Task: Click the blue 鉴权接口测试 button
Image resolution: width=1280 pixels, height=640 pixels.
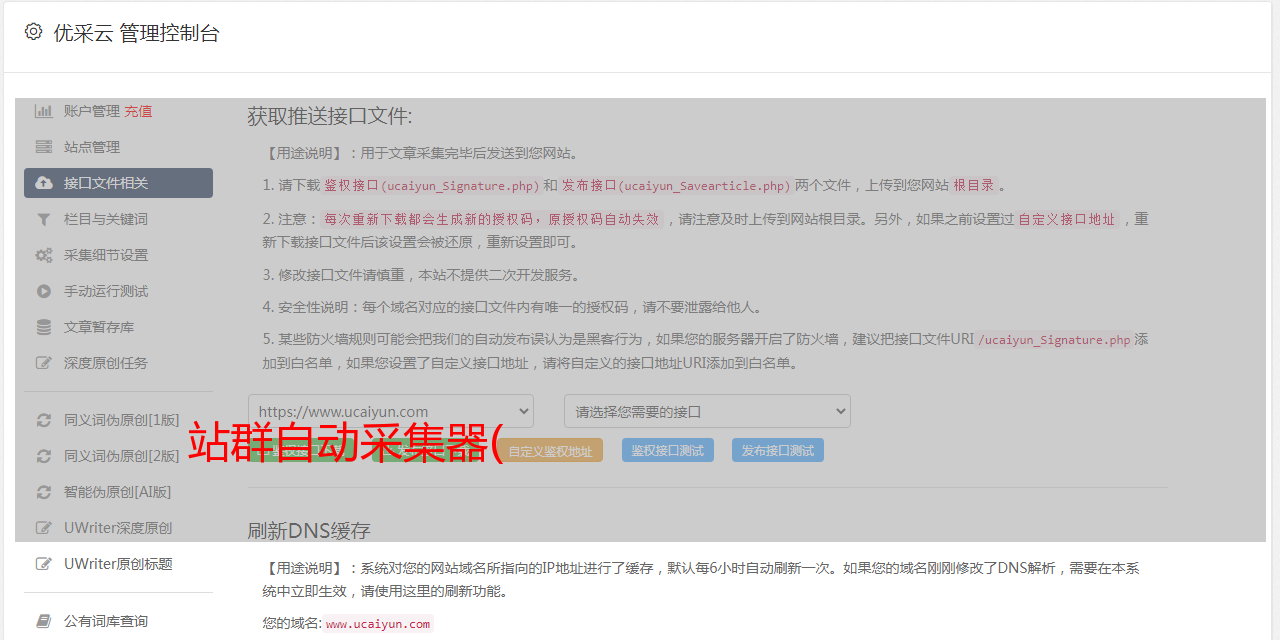Action: click(x=668, y=450)
